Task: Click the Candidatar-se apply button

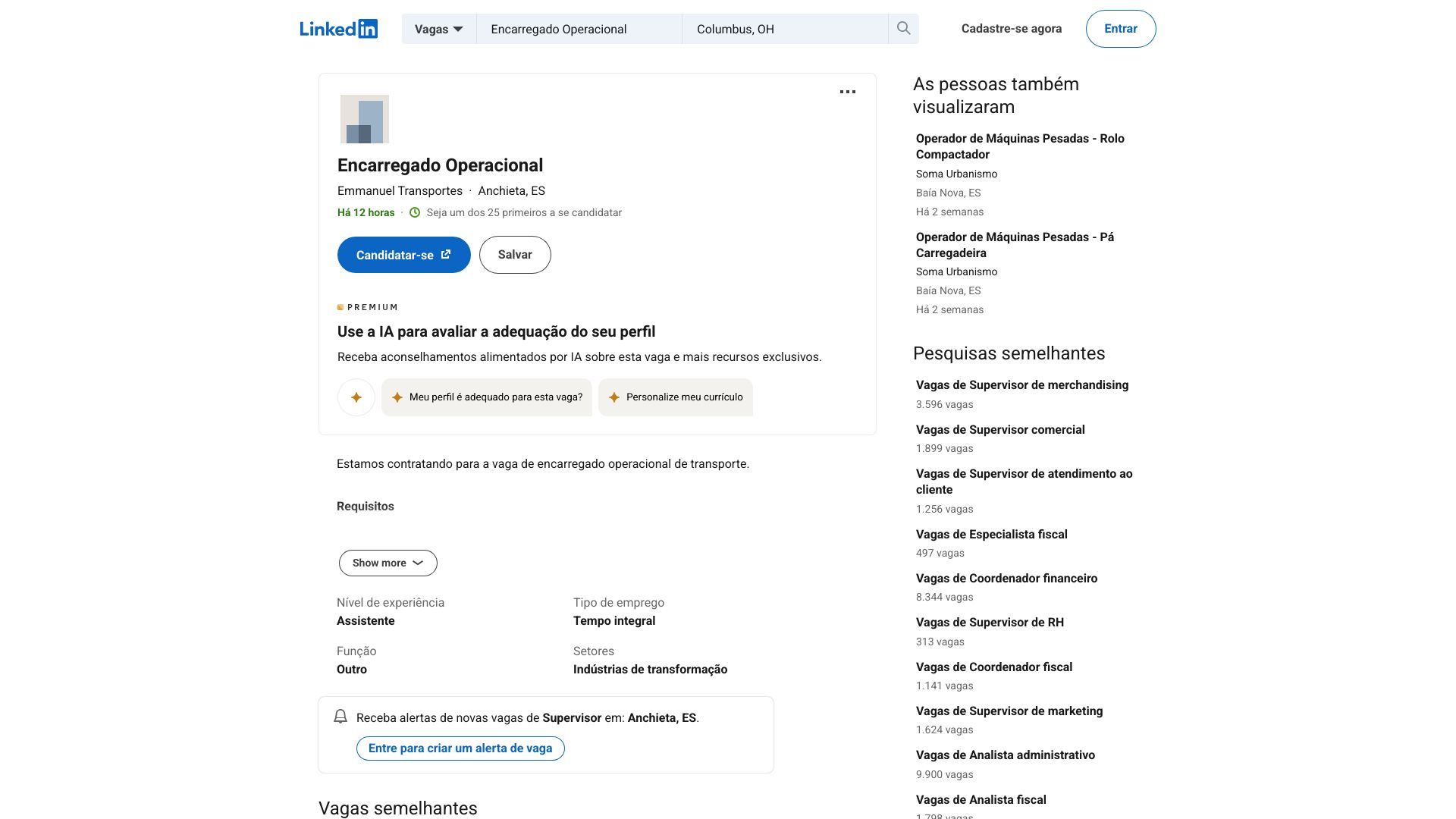Action: pos(404,255)
